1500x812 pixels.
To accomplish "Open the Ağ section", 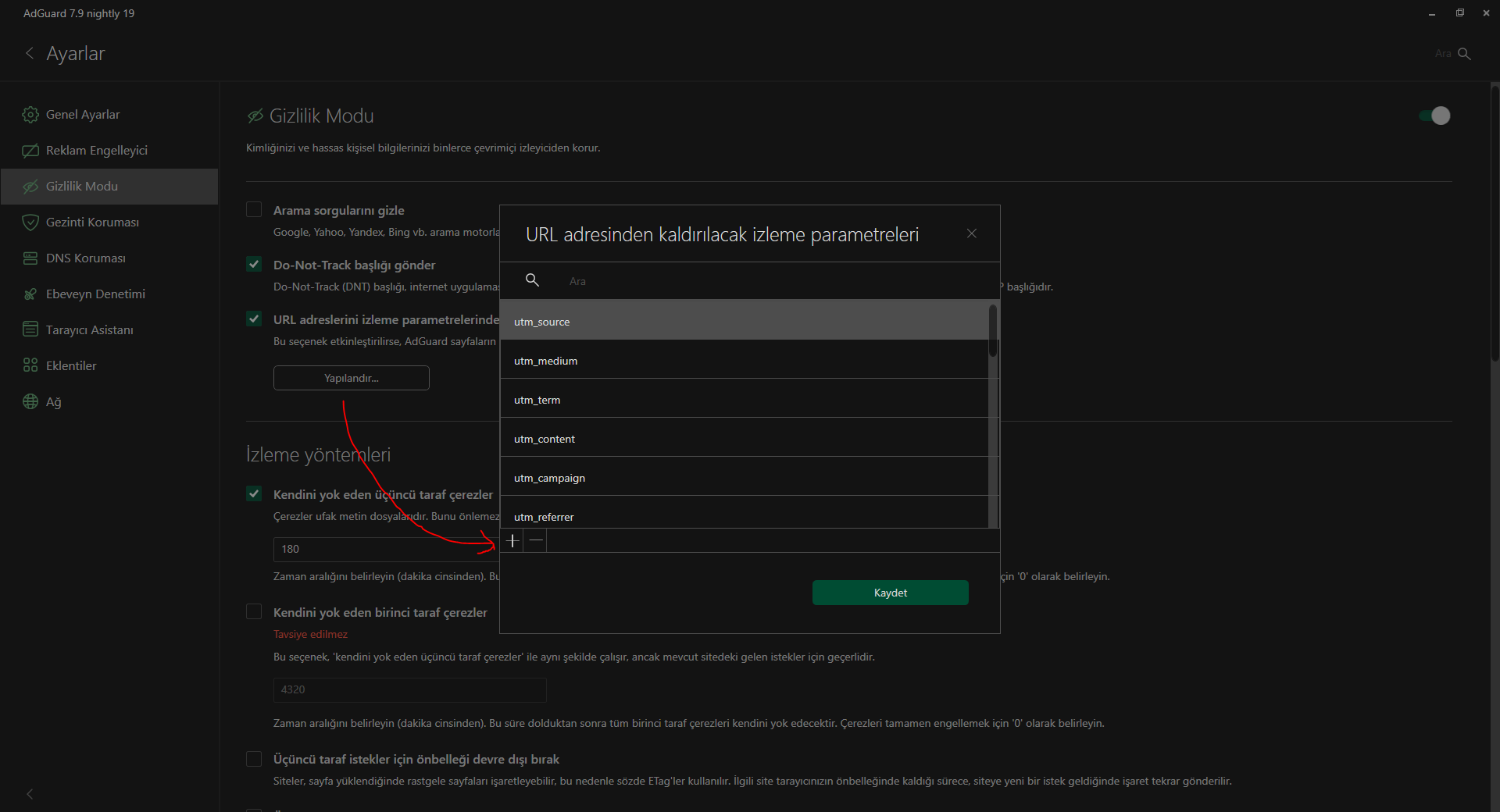I will (x=109, y=402).
